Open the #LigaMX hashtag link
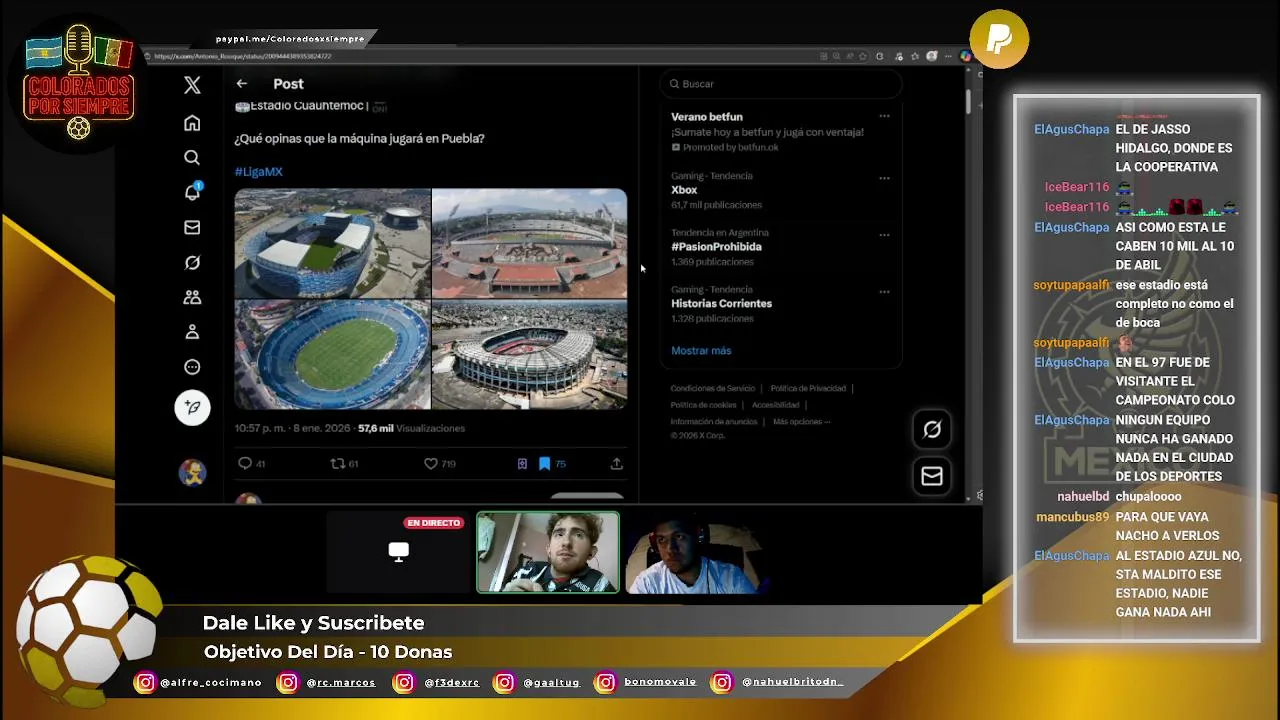1280x720 pixels. coord(258,171)
